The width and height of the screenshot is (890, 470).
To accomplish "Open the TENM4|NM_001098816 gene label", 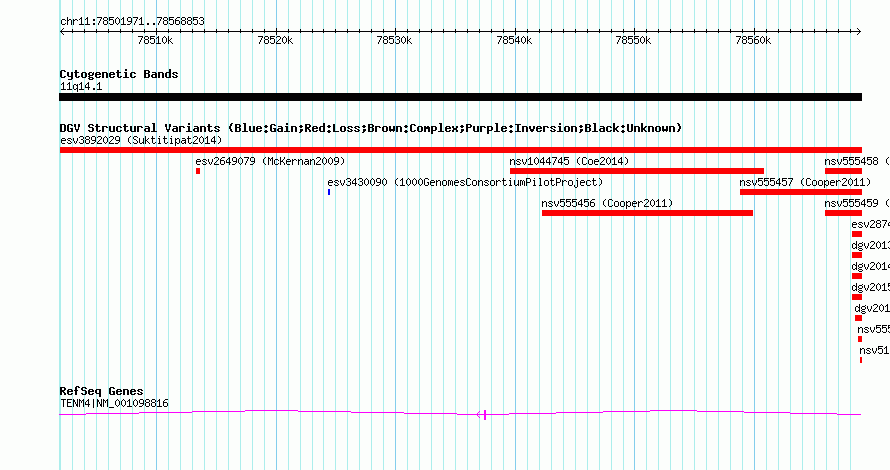I will click(x=114, y=404).
